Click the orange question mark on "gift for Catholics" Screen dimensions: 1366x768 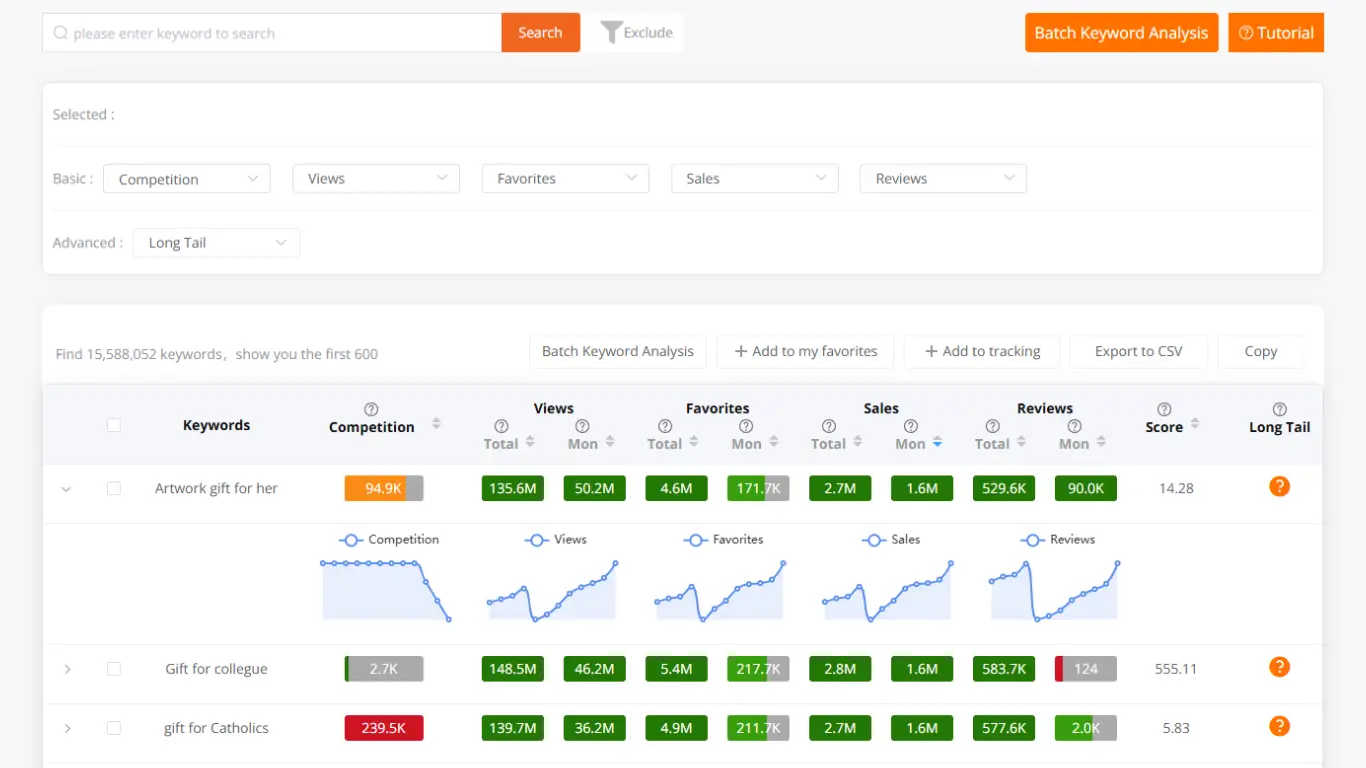tap(1279, 727)
